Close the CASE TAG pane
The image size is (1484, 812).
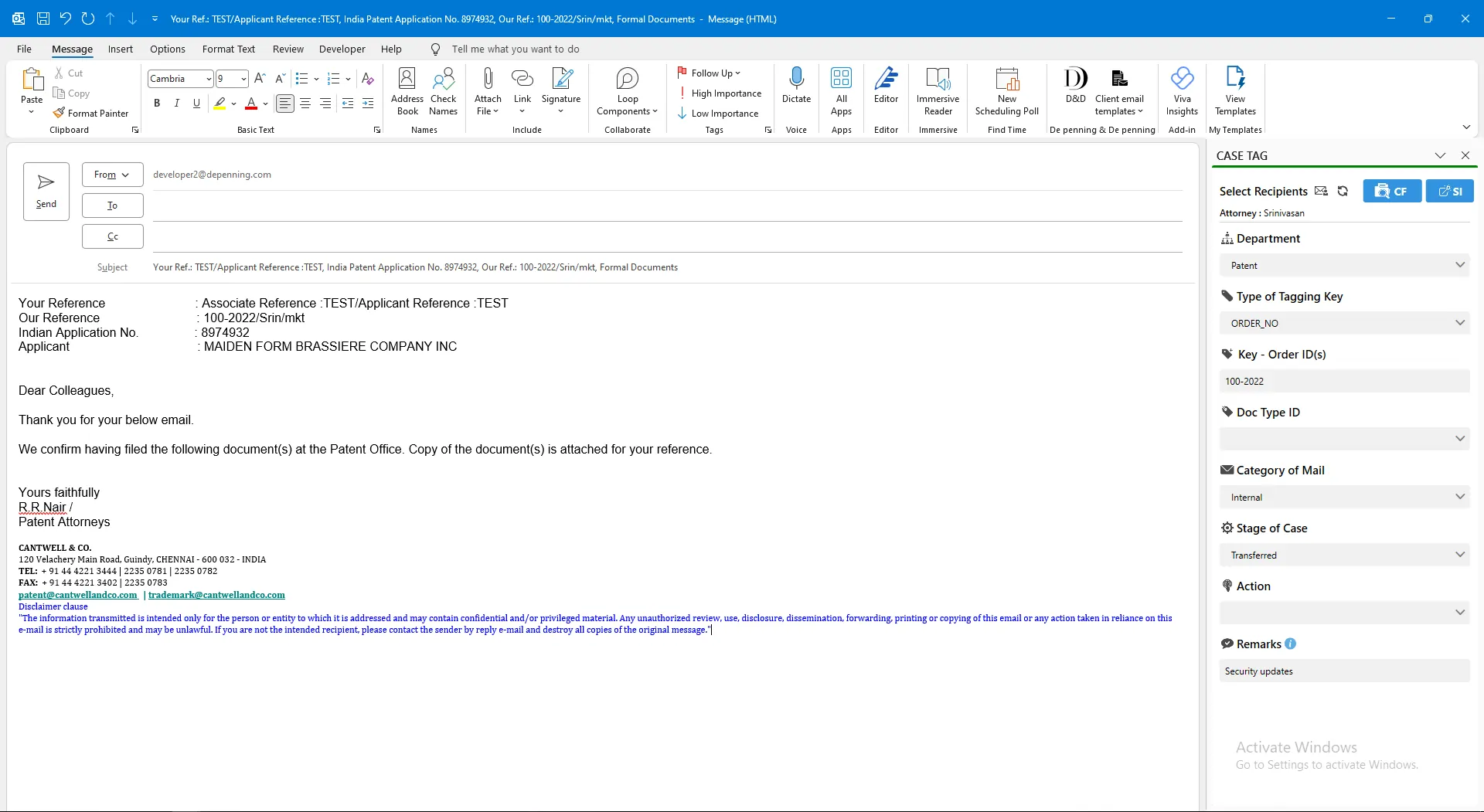1465,155
